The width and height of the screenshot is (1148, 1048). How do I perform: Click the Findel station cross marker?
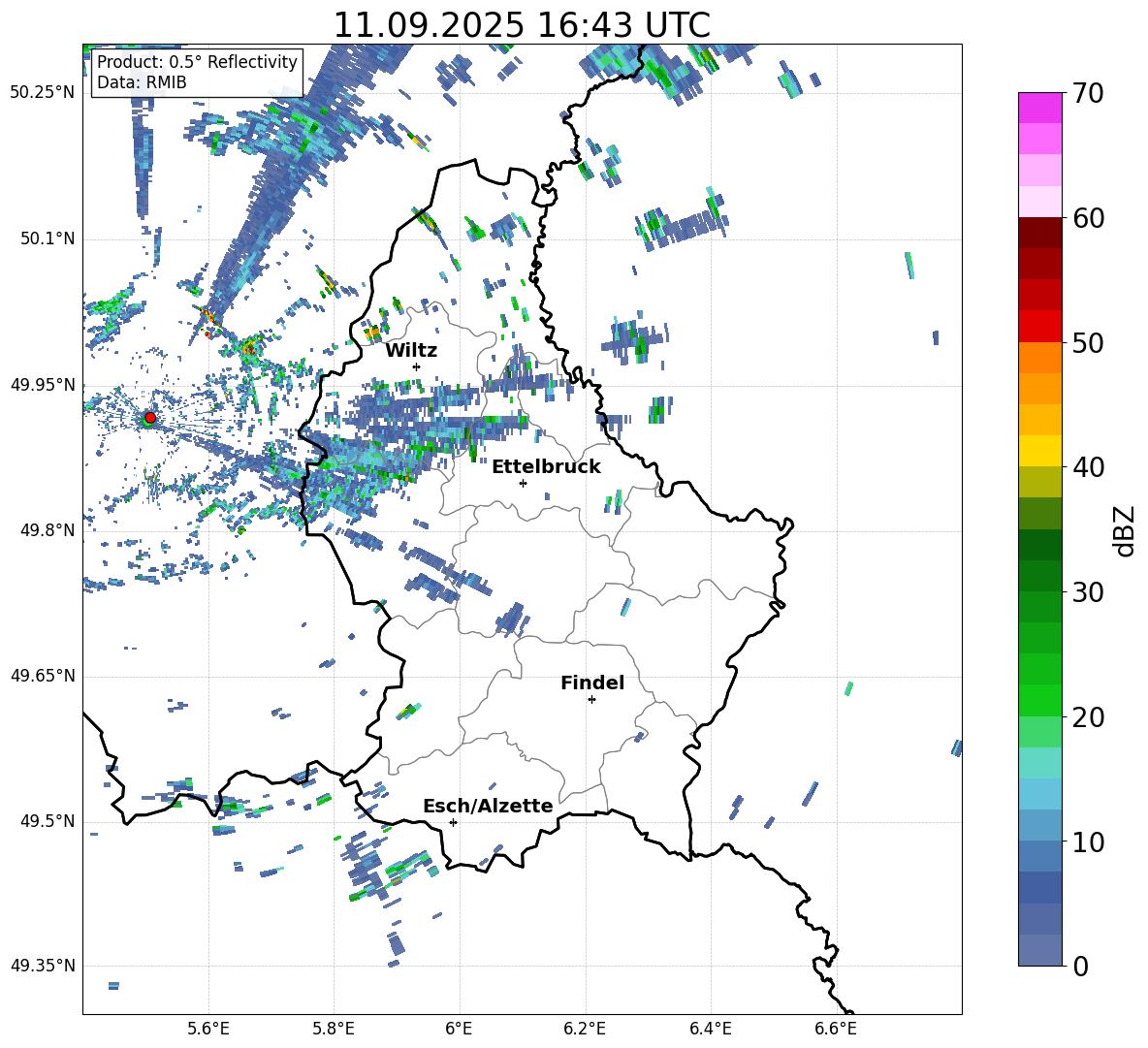click(x=591, y=700)
